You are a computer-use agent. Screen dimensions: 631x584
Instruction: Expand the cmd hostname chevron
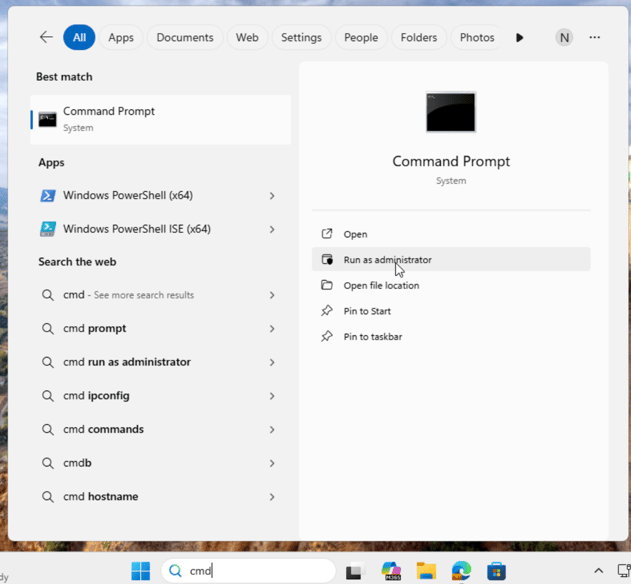(272, 497)
